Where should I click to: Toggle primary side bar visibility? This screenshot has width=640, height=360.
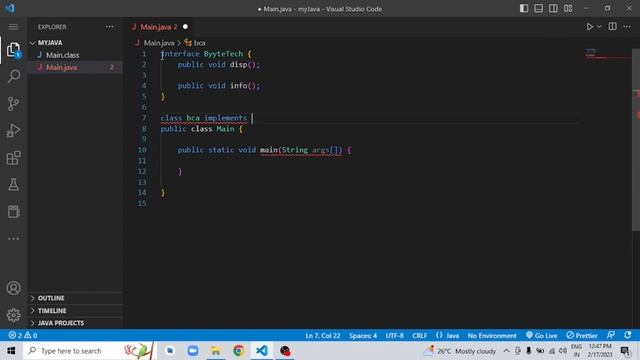[x=524, y=9]
